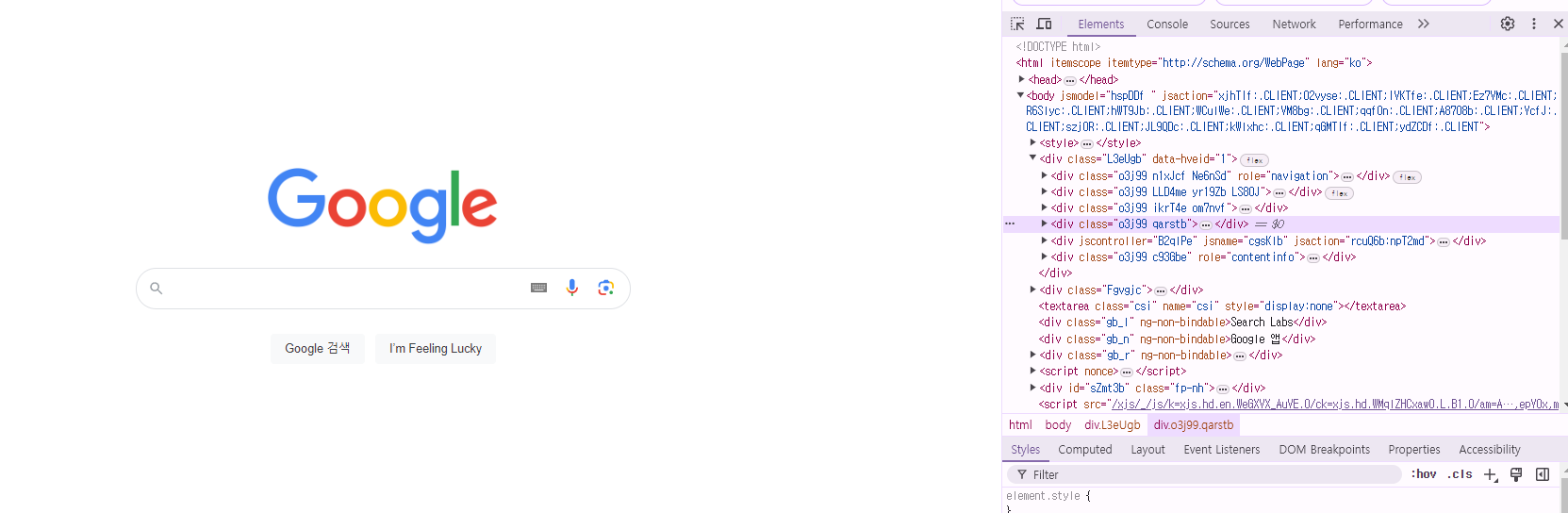Select the inspect element picker icon
This screenshot has width=1568, height=513.
pos(1017,24)
